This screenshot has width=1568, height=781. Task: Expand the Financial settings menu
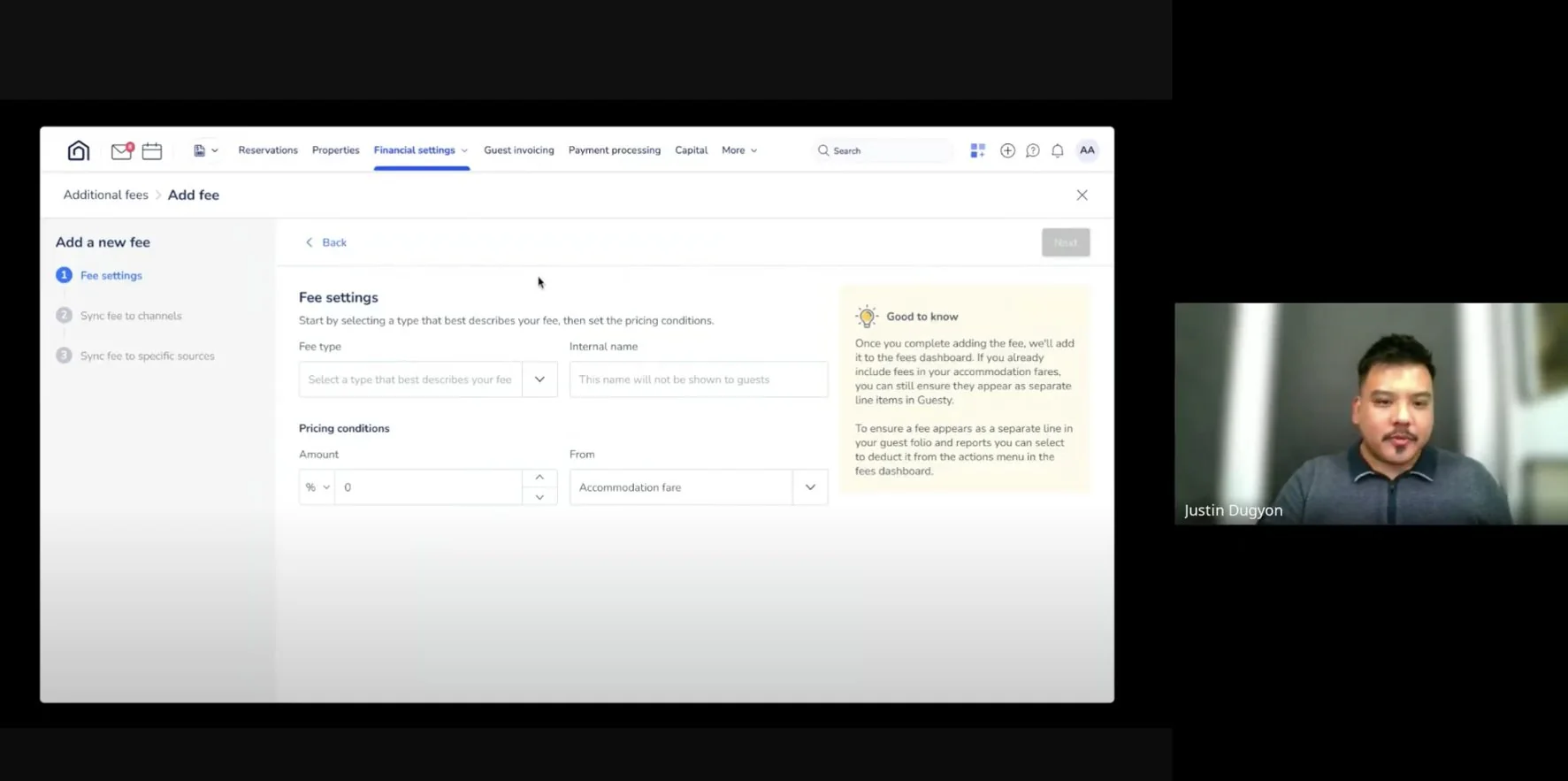tap(421, 150)
